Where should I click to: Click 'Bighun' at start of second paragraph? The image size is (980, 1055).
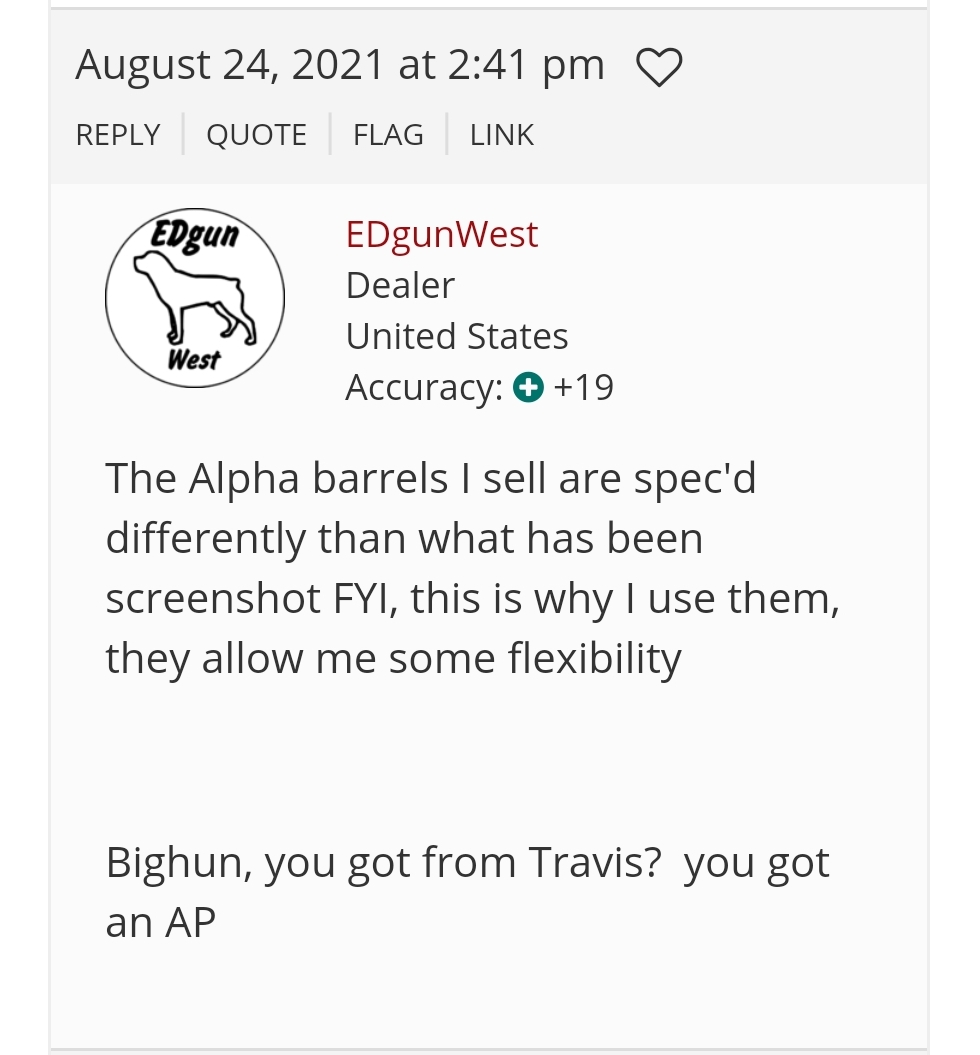click(x=178, y=863)
